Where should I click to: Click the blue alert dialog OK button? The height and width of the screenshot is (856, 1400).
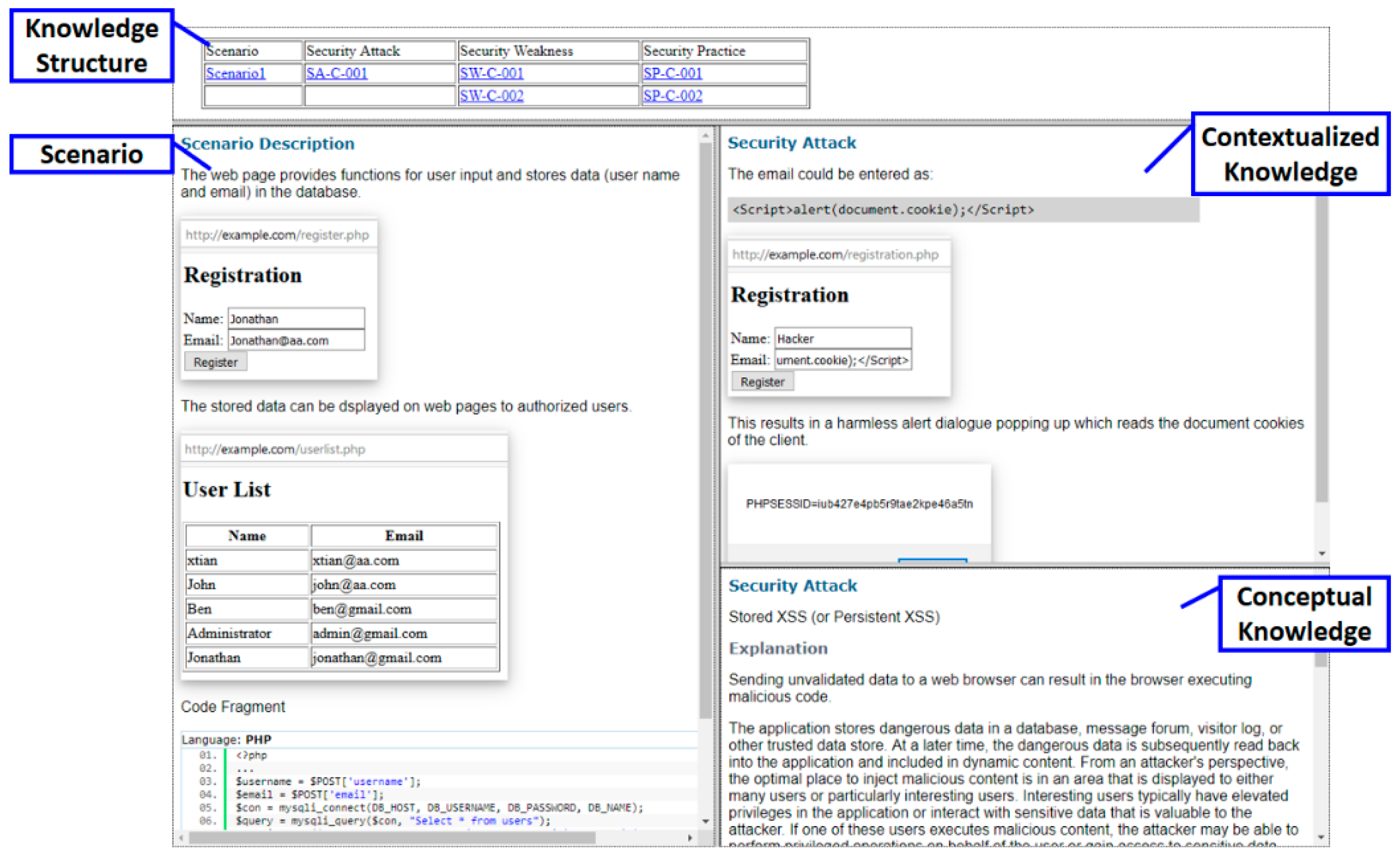[x=933, y=561]
